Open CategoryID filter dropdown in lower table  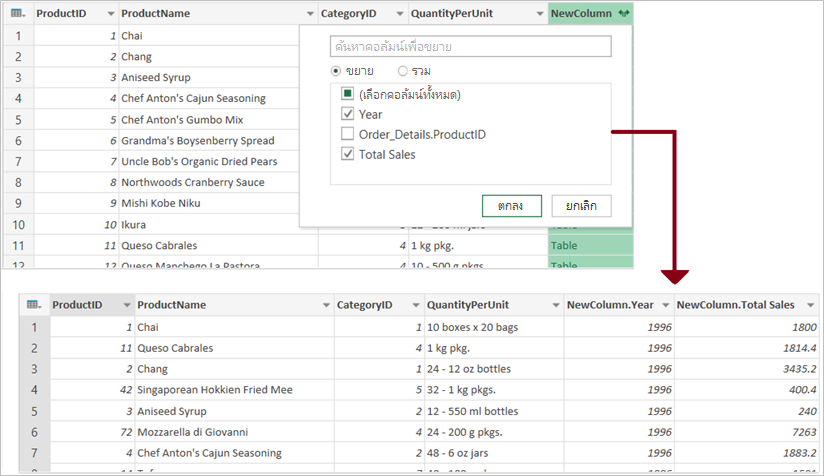416,305
